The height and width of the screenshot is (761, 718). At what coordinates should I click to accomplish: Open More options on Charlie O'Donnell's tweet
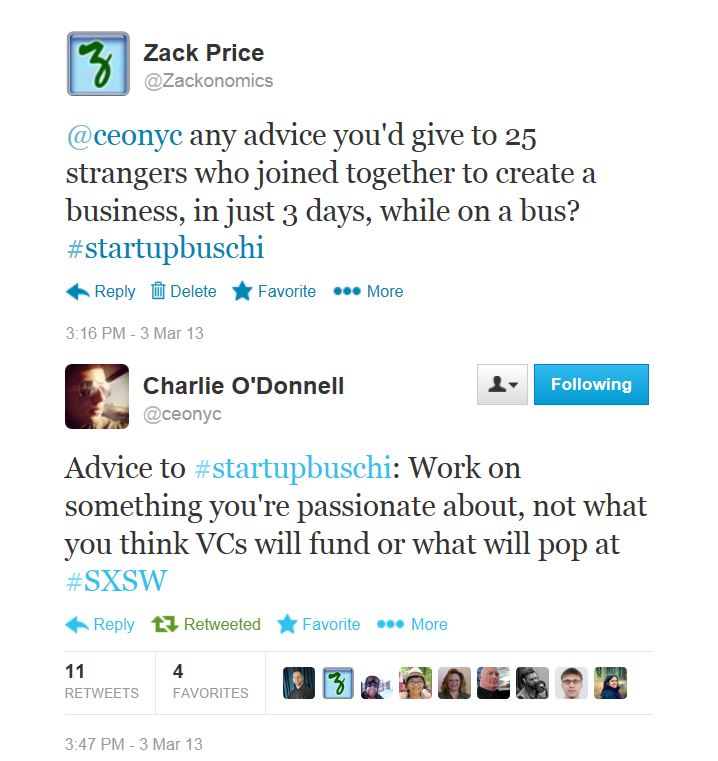point(412,624)
